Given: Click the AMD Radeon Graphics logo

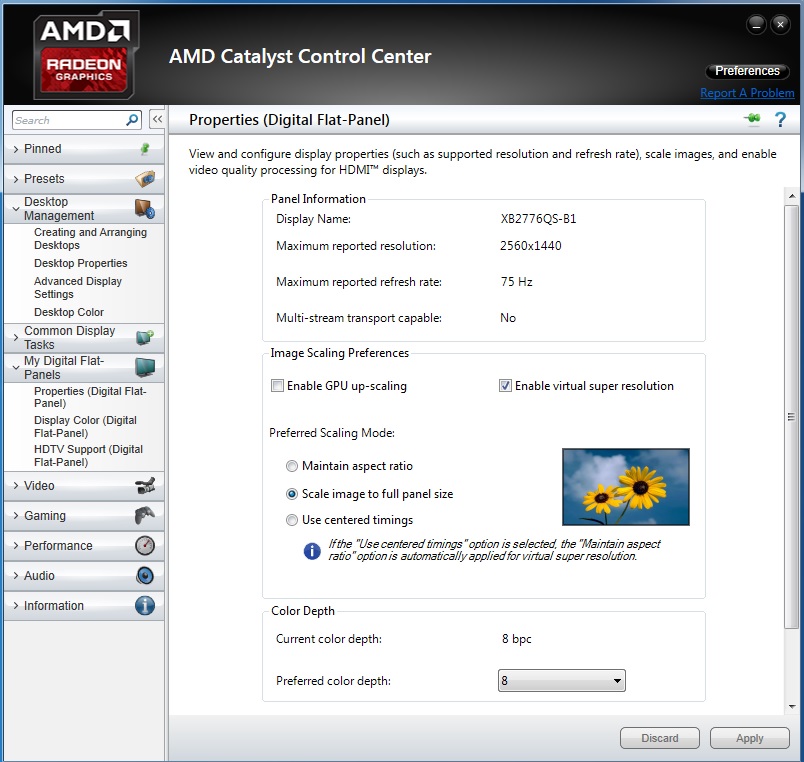Looking at the screenshot, I should point(86,55).
